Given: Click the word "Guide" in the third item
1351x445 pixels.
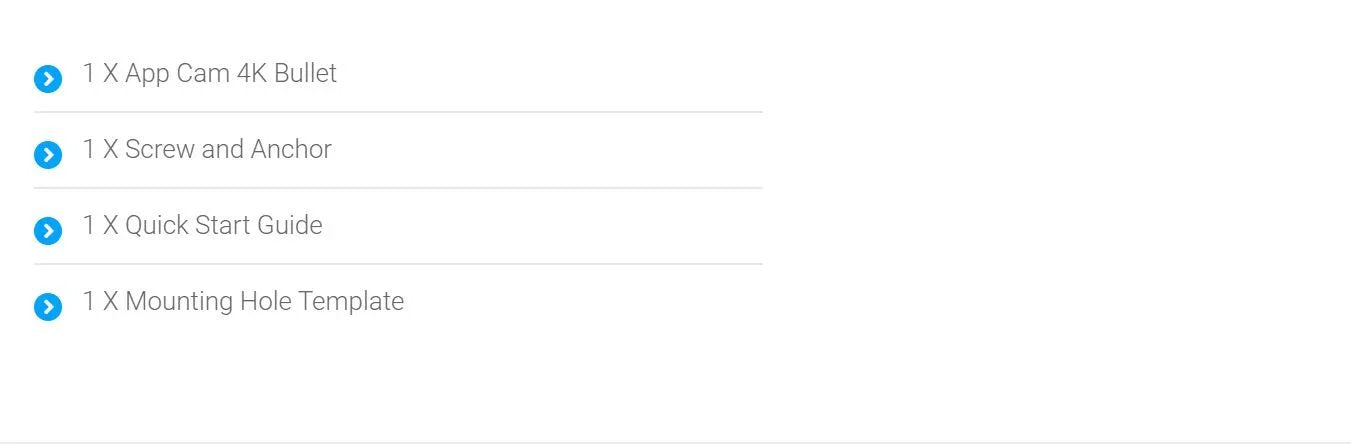Looking at the screenshot, I should pyautogui.click(x=290, y=225).
